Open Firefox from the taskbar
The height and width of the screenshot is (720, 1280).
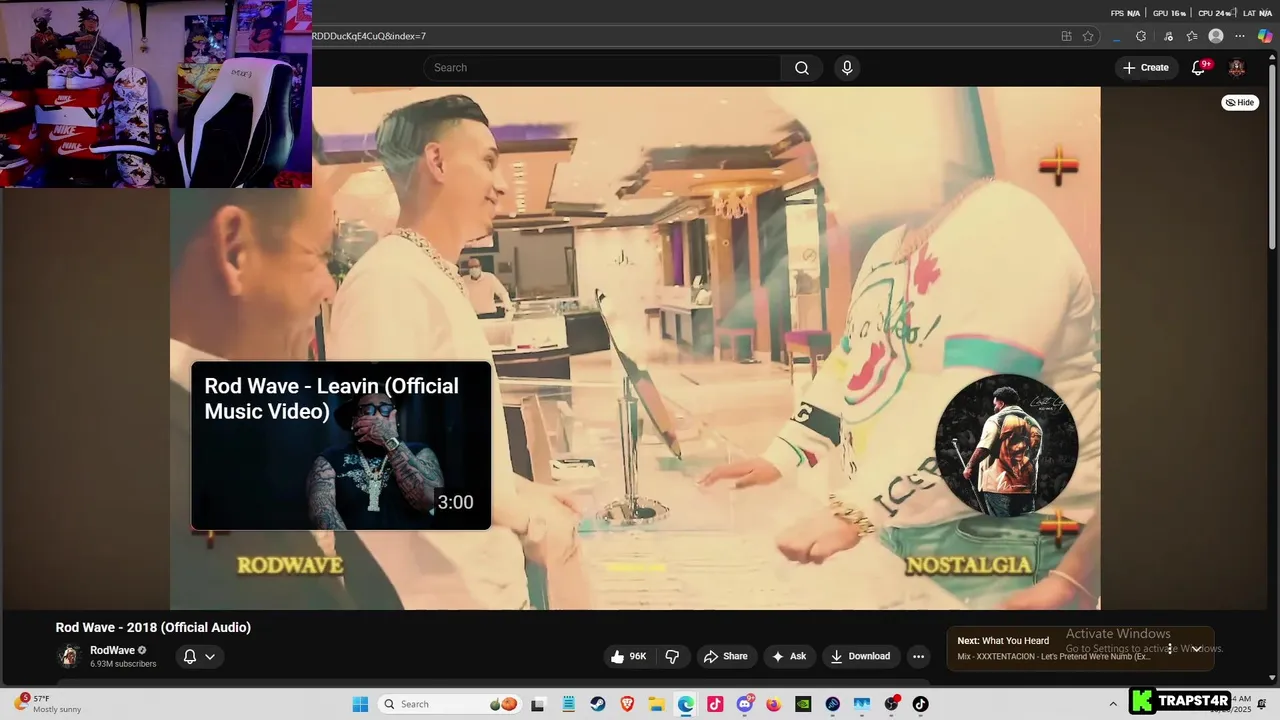pyautogui.click(x=774, y=704)
